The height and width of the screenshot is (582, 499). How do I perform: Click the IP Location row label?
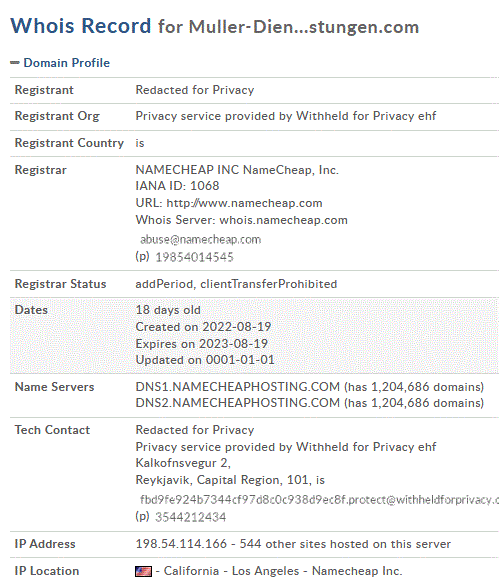47,571
